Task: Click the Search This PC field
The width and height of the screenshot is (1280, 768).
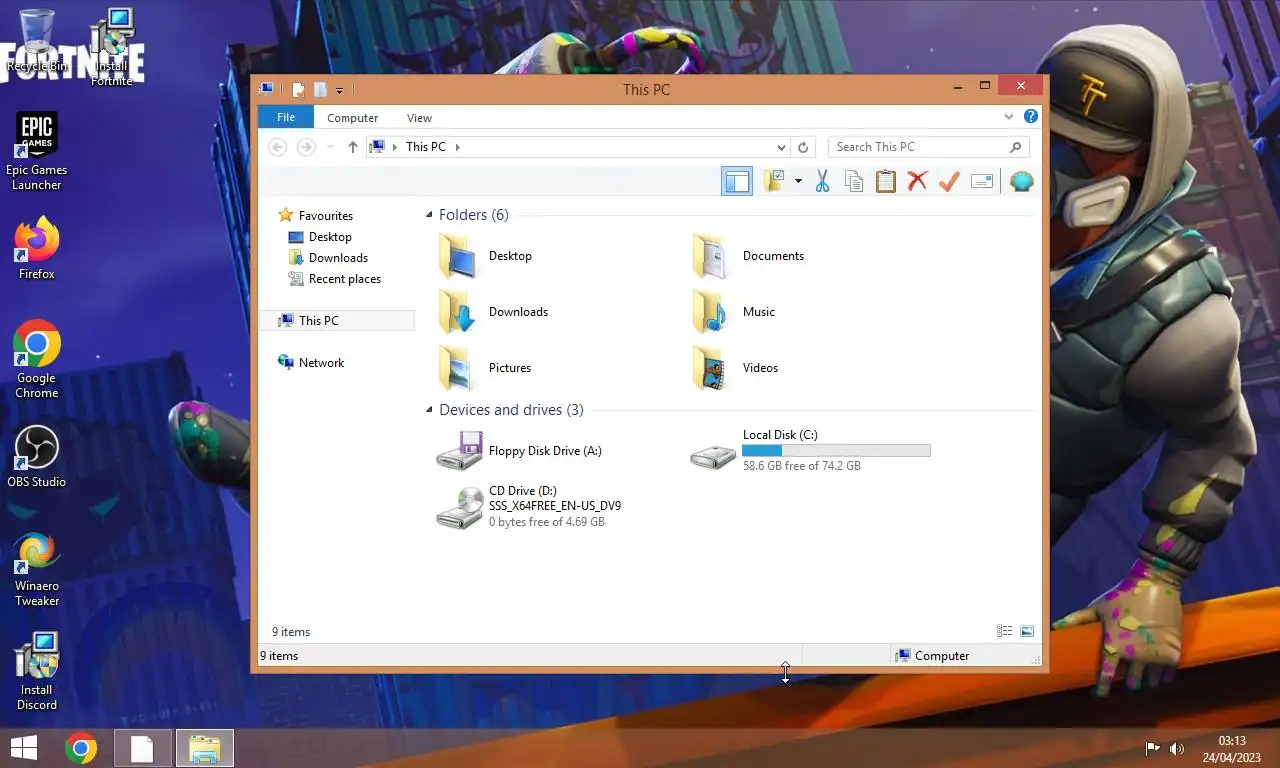Action: tap(929, 147)
